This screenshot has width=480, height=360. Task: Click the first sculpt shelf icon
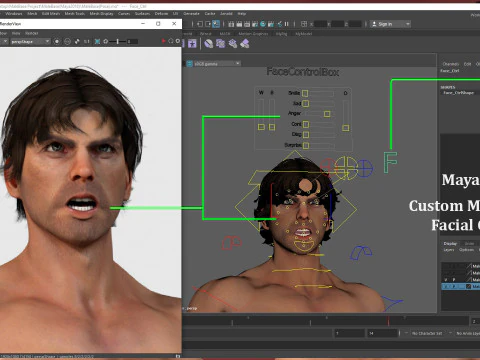209,44
